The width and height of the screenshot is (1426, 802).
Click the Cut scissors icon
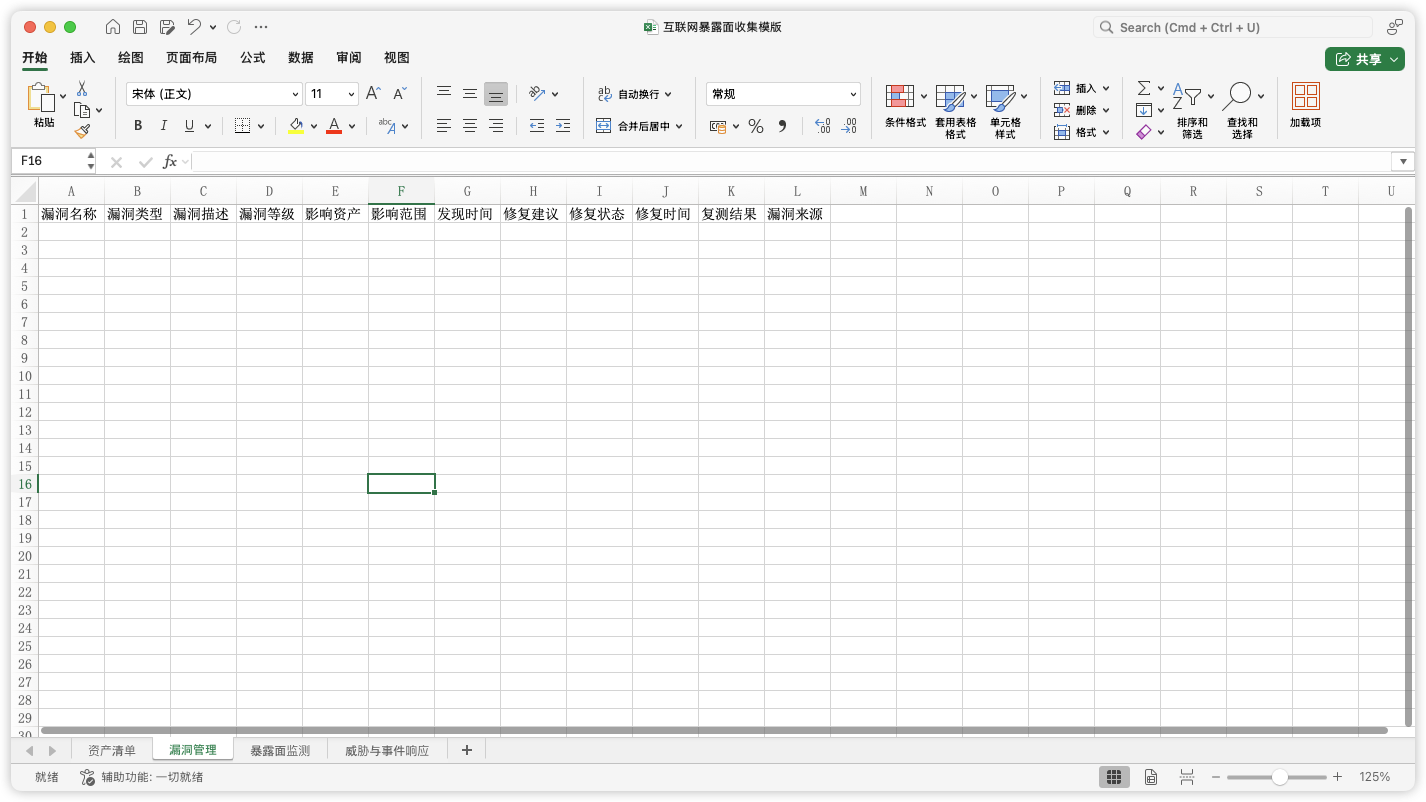click(x=82, y=89)
